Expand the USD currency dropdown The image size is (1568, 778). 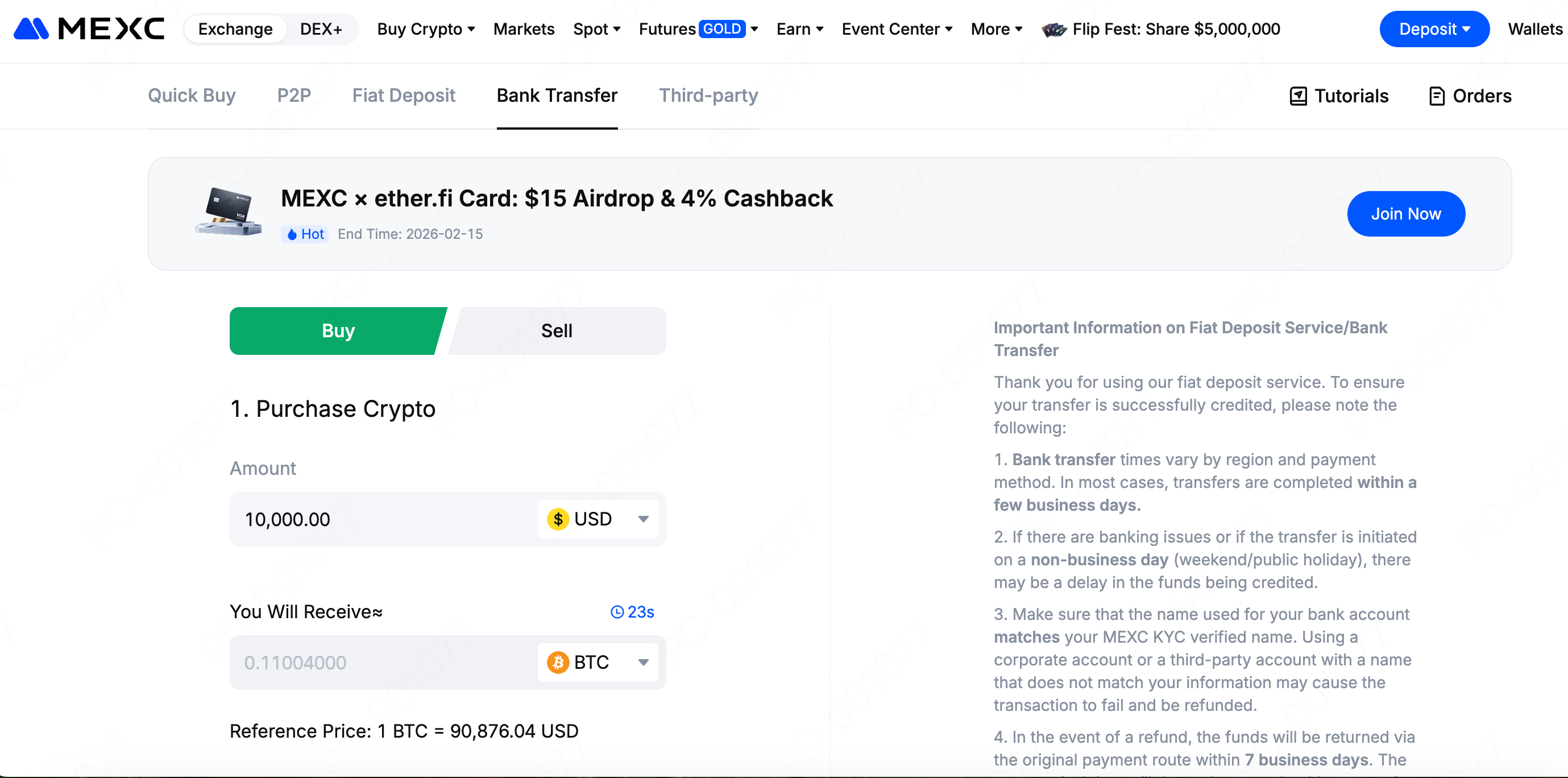(x=644, y=519)
